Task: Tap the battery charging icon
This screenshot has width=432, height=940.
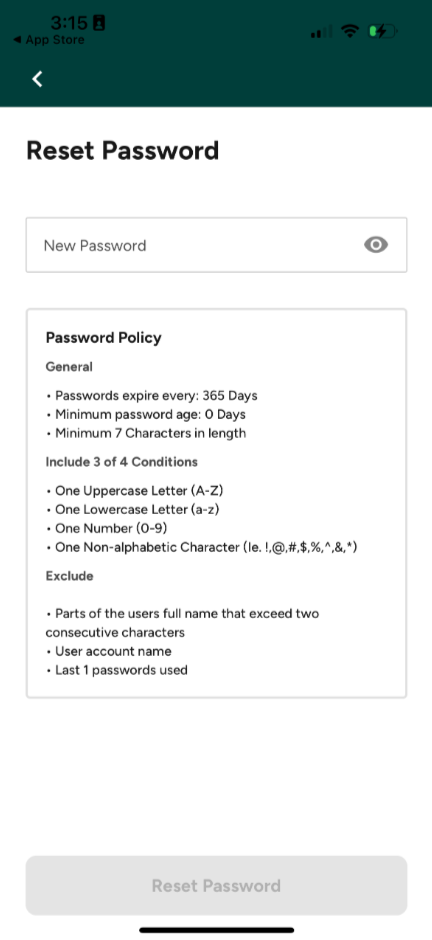Action: tap(382, 32)
